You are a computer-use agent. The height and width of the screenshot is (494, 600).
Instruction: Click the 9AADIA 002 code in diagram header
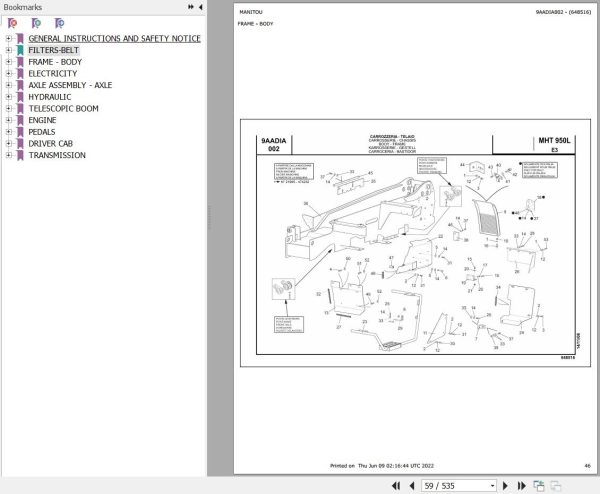click(274, 145)
